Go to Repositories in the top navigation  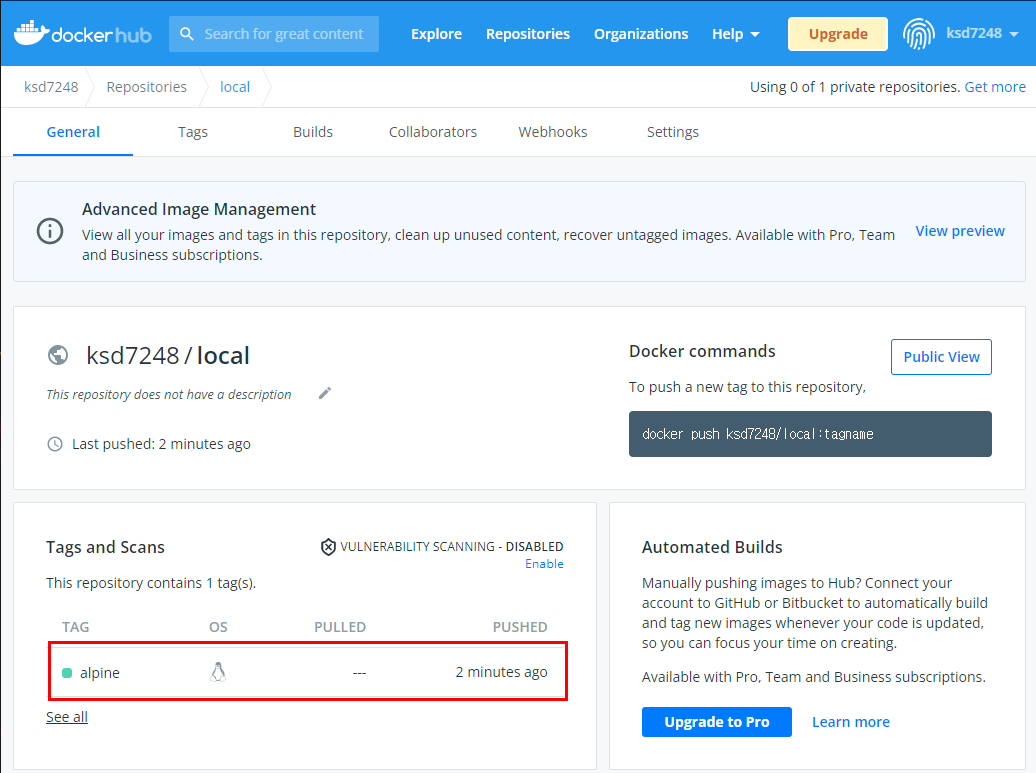coord(528,34)
